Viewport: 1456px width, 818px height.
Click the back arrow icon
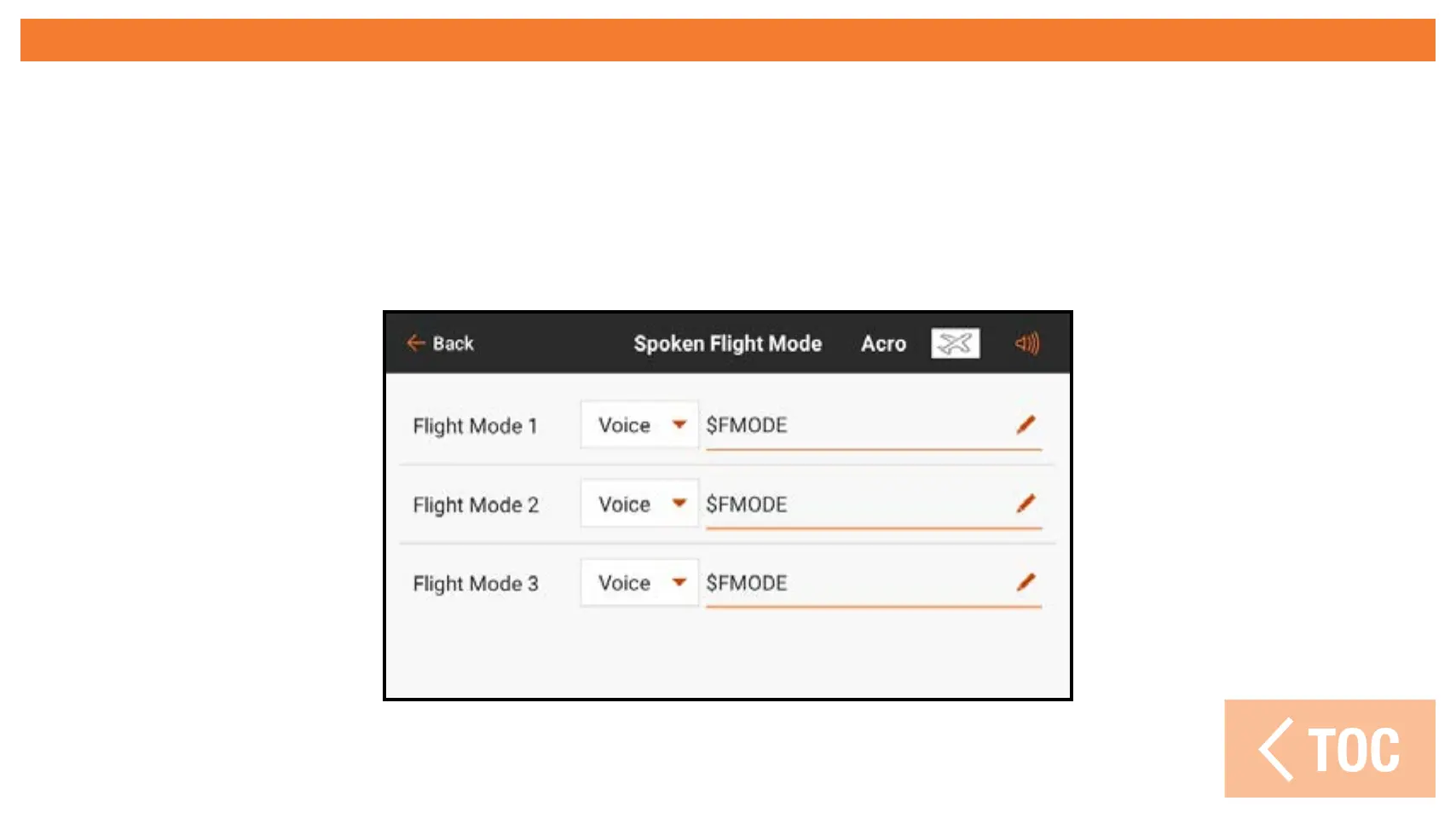pos(416,343)
